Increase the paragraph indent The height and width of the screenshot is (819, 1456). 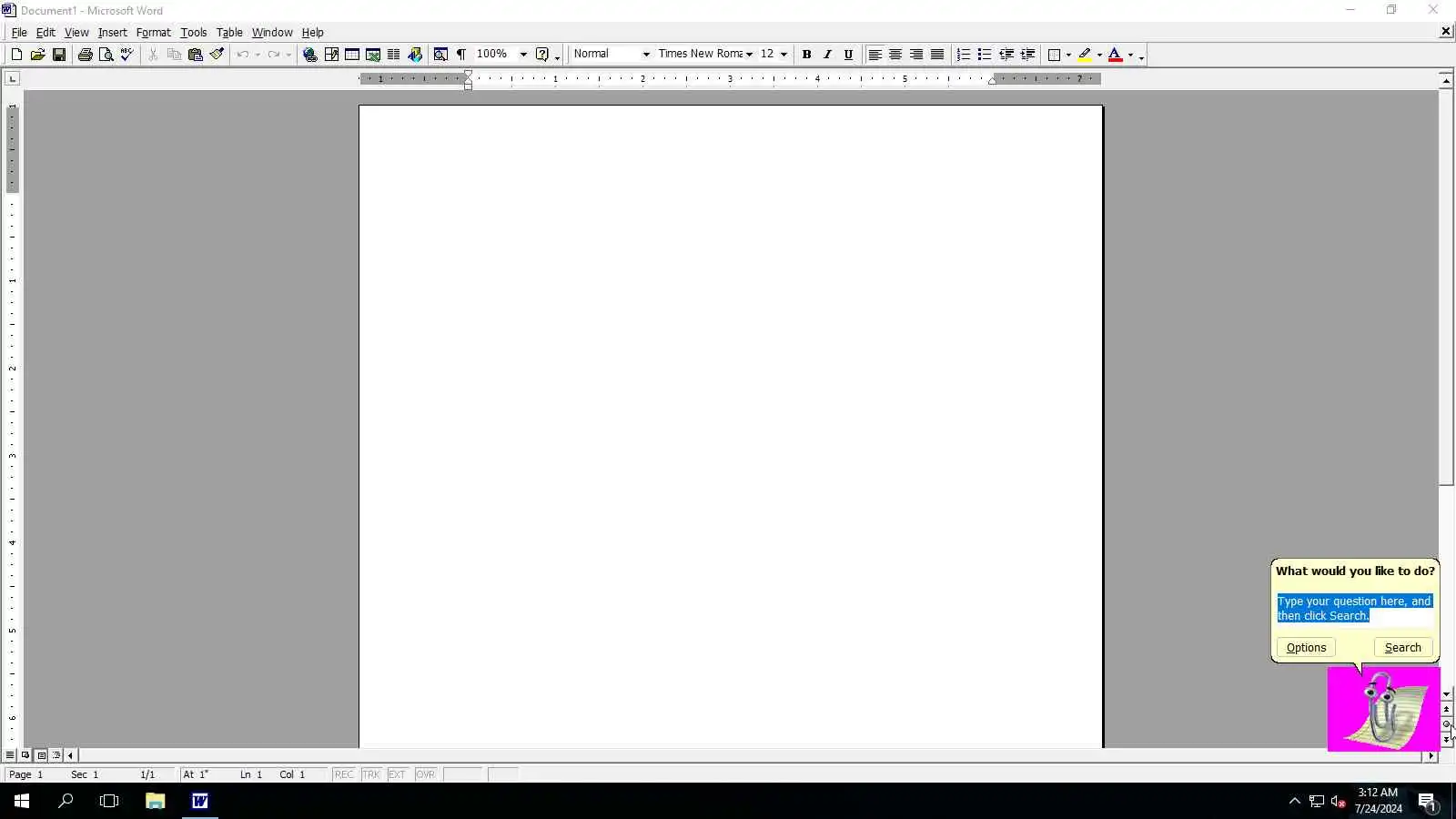[1028, 55]
